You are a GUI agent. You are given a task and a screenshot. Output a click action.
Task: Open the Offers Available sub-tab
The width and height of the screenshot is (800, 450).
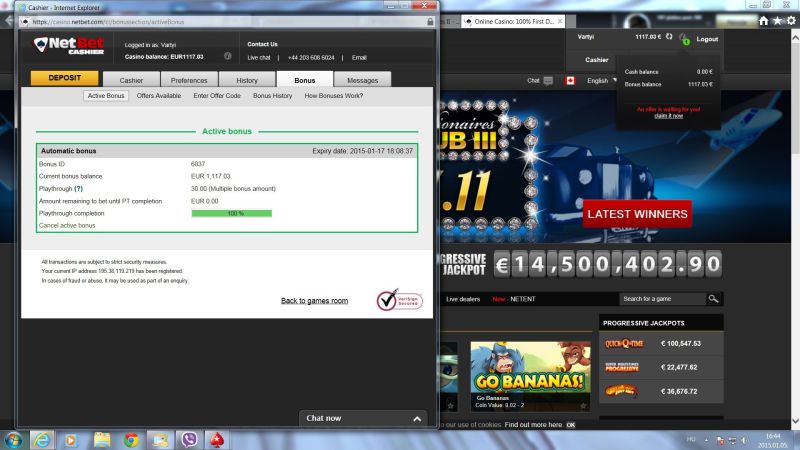point(159,96)
